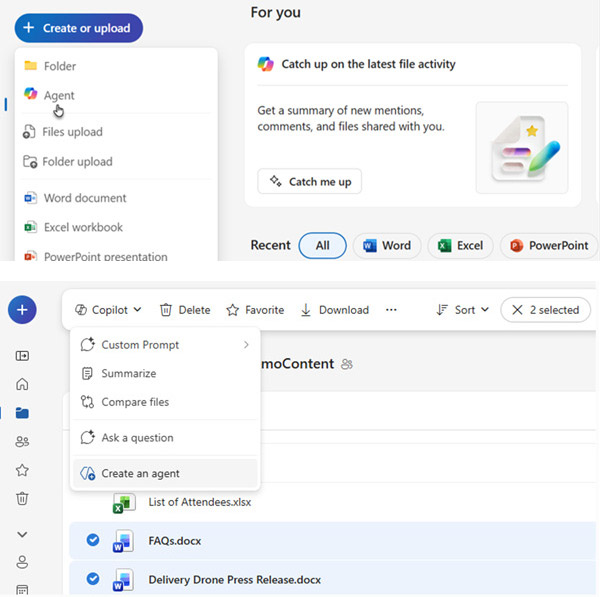Screen dimensions: 600x597
Task: Uncheck the FAQs.docx checkbox
Action: point(93,540)
